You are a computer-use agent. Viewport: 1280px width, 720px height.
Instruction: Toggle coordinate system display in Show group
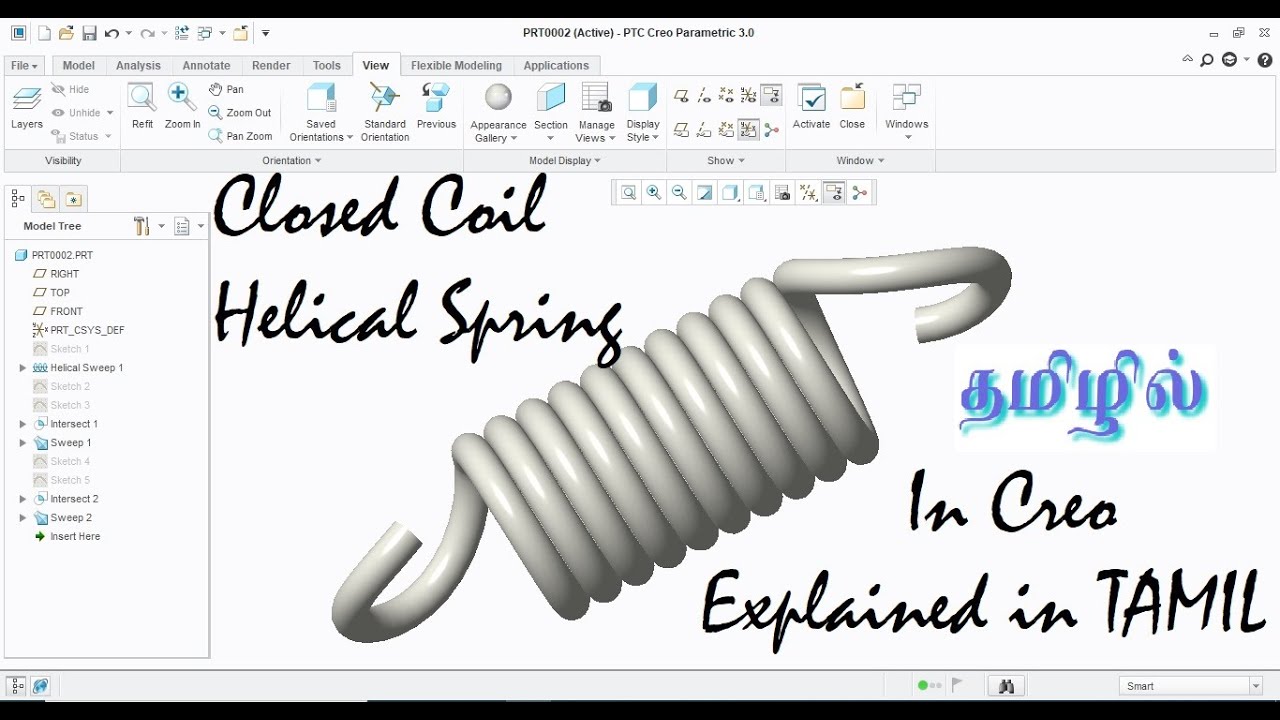click(x=748, y=96)
